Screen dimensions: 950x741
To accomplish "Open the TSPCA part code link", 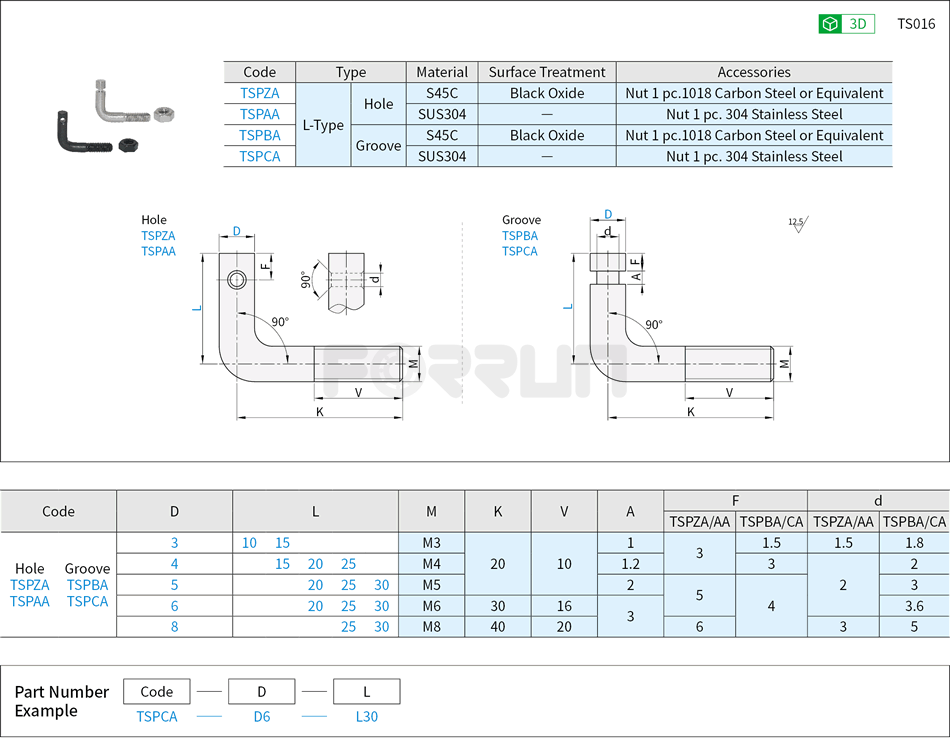I will 259,156.
